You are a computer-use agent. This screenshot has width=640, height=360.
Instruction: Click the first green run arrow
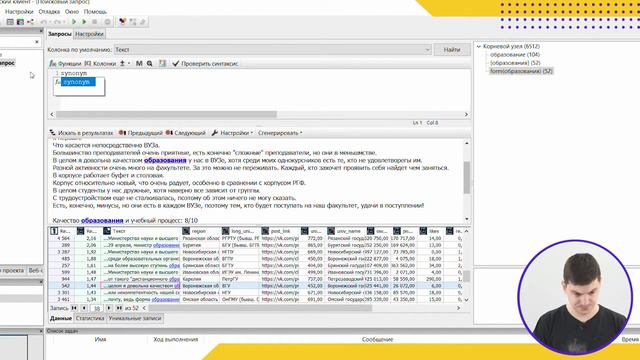point(74,22)
